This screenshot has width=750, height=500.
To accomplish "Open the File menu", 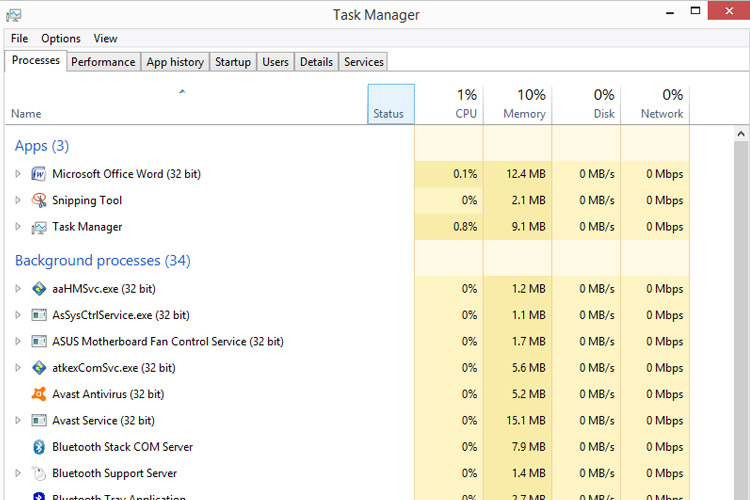I will pos(20,38).
